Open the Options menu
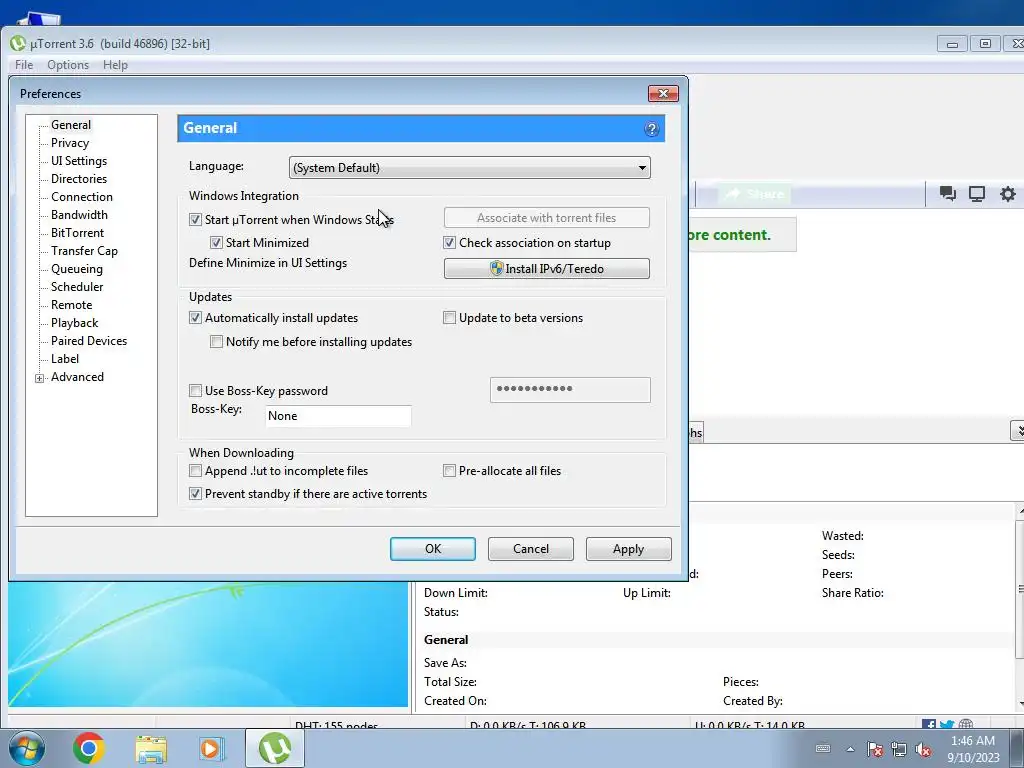The image size is (1024, 768). coord(68,65)
